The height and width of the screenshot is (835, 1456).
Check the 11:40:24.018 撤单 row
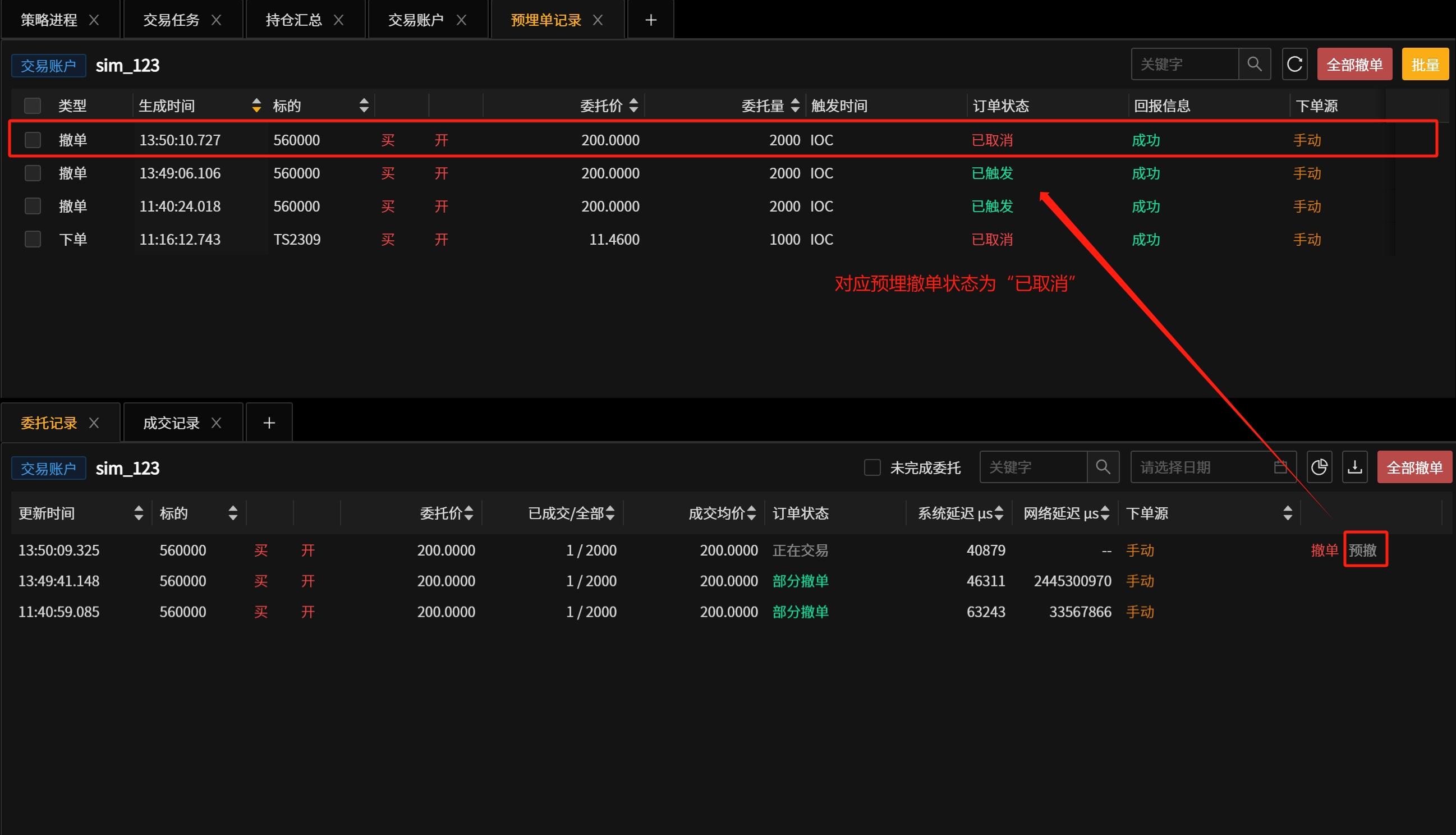point(33,206)
